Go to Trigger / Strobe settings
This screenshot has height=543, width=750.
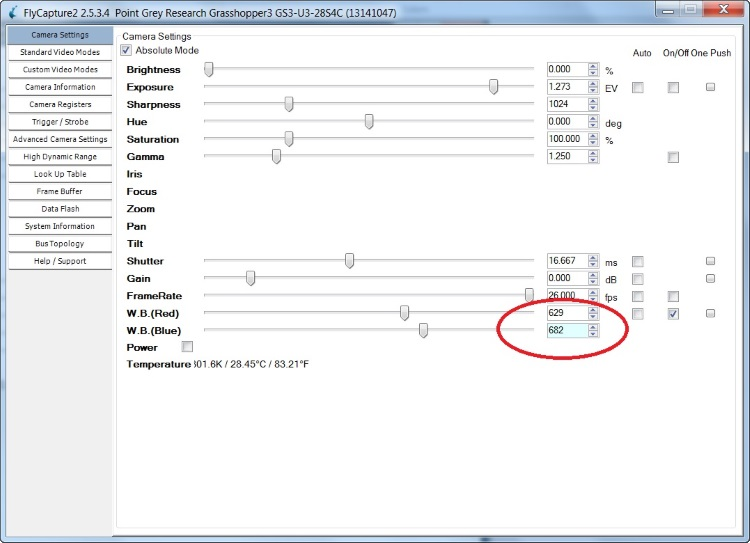[60, 122]
